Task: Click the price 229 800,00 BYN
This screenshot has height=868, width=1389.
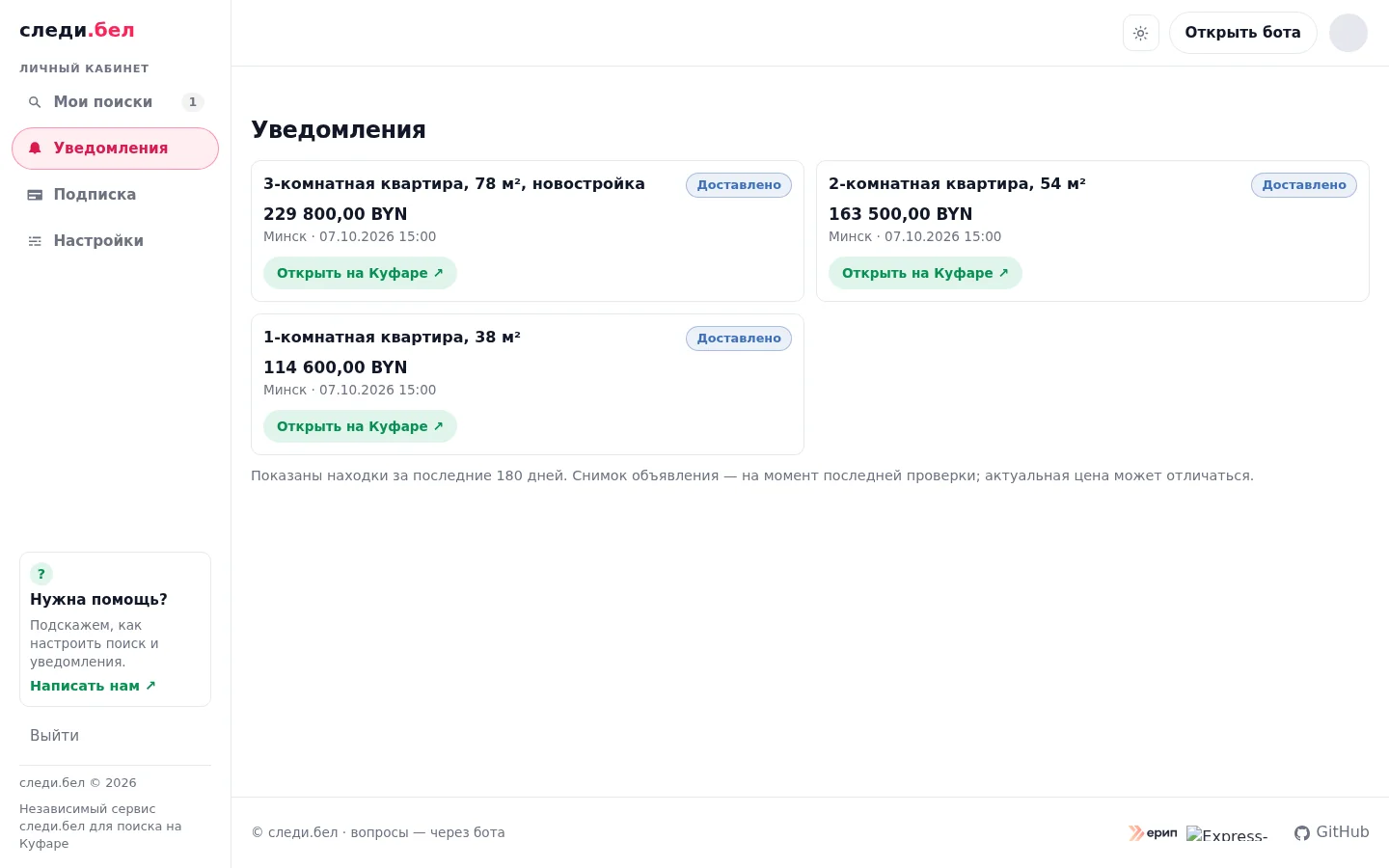Action: 336,214
